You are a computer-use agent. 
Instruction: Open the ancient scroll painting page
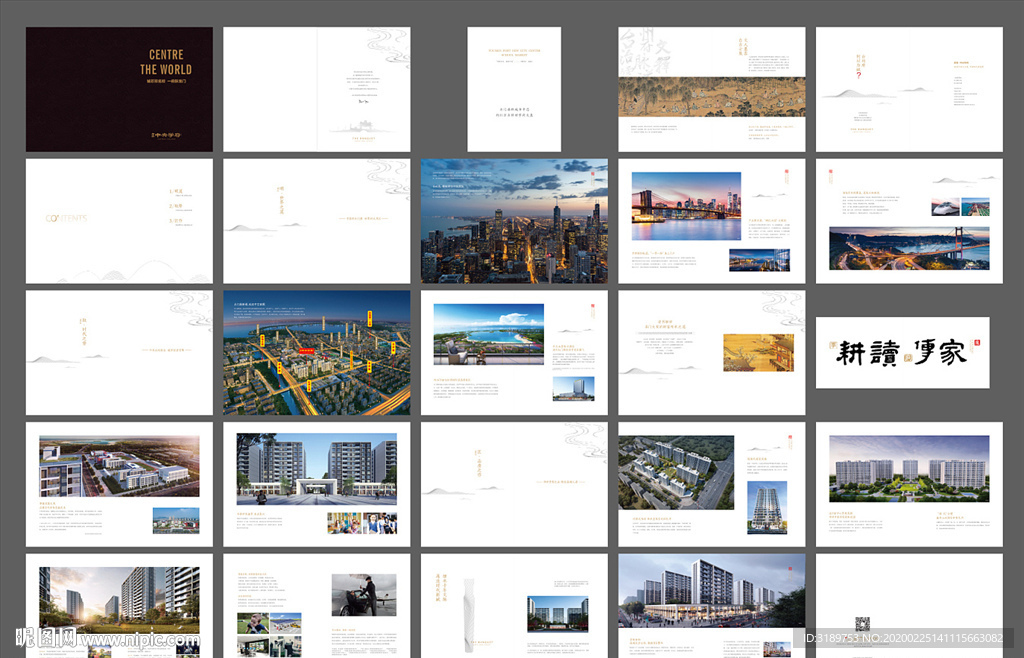(711, 97)
